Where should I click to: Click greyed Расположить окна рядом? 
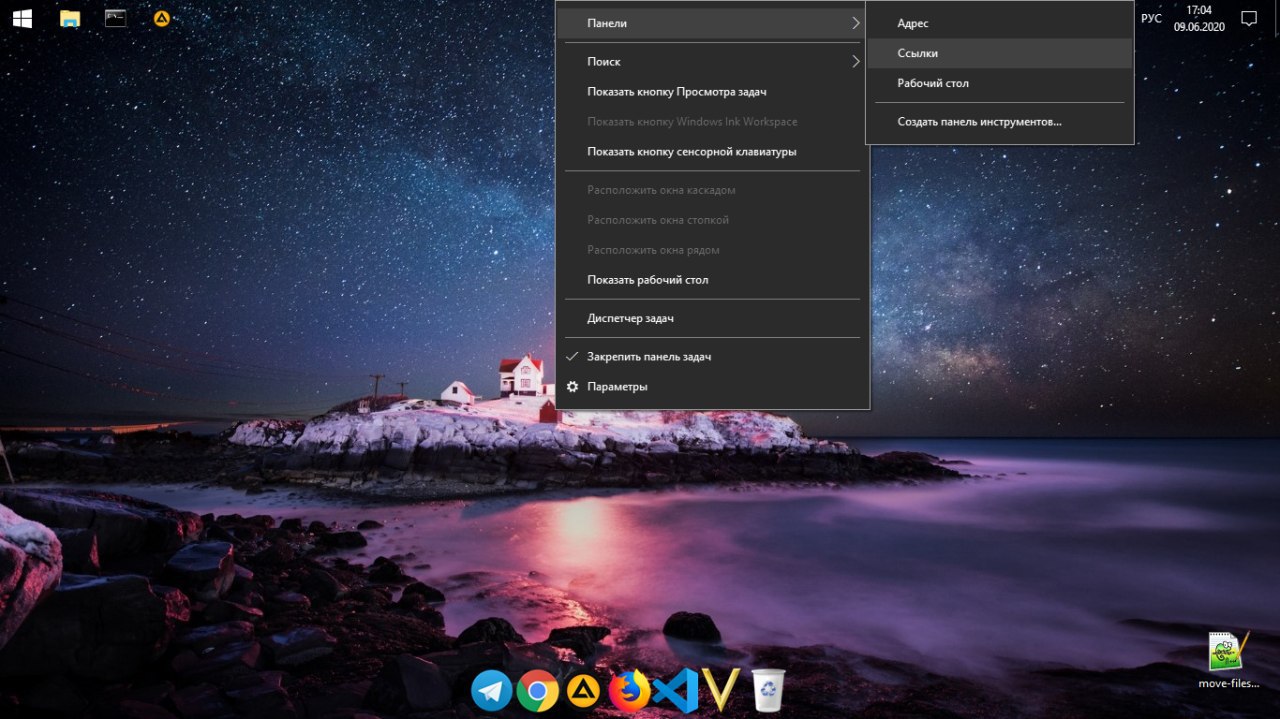pos(712,250)
